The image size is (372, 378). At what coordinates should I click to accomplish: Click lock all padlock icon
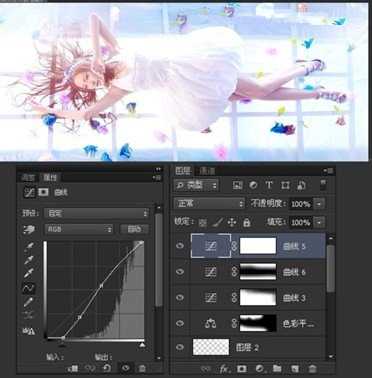point(247,222)
